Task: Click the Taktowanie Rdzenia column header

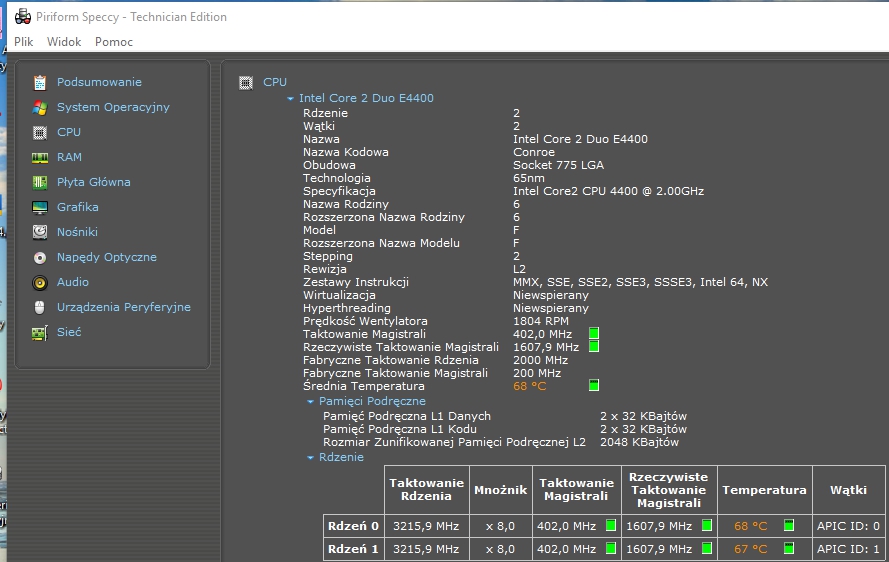Action: 426,489
